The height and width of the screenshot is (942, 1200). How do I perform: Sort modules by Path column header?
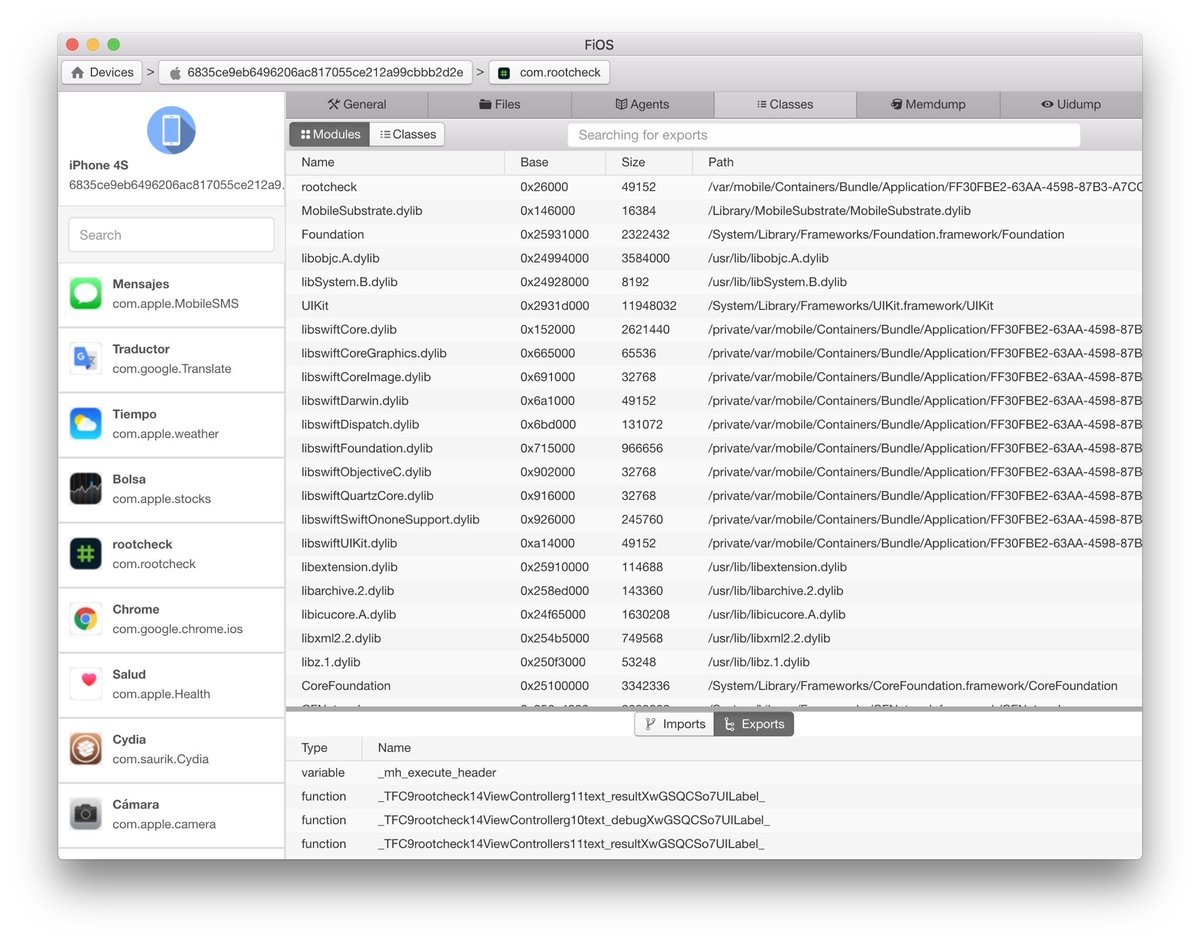point(917,162)
